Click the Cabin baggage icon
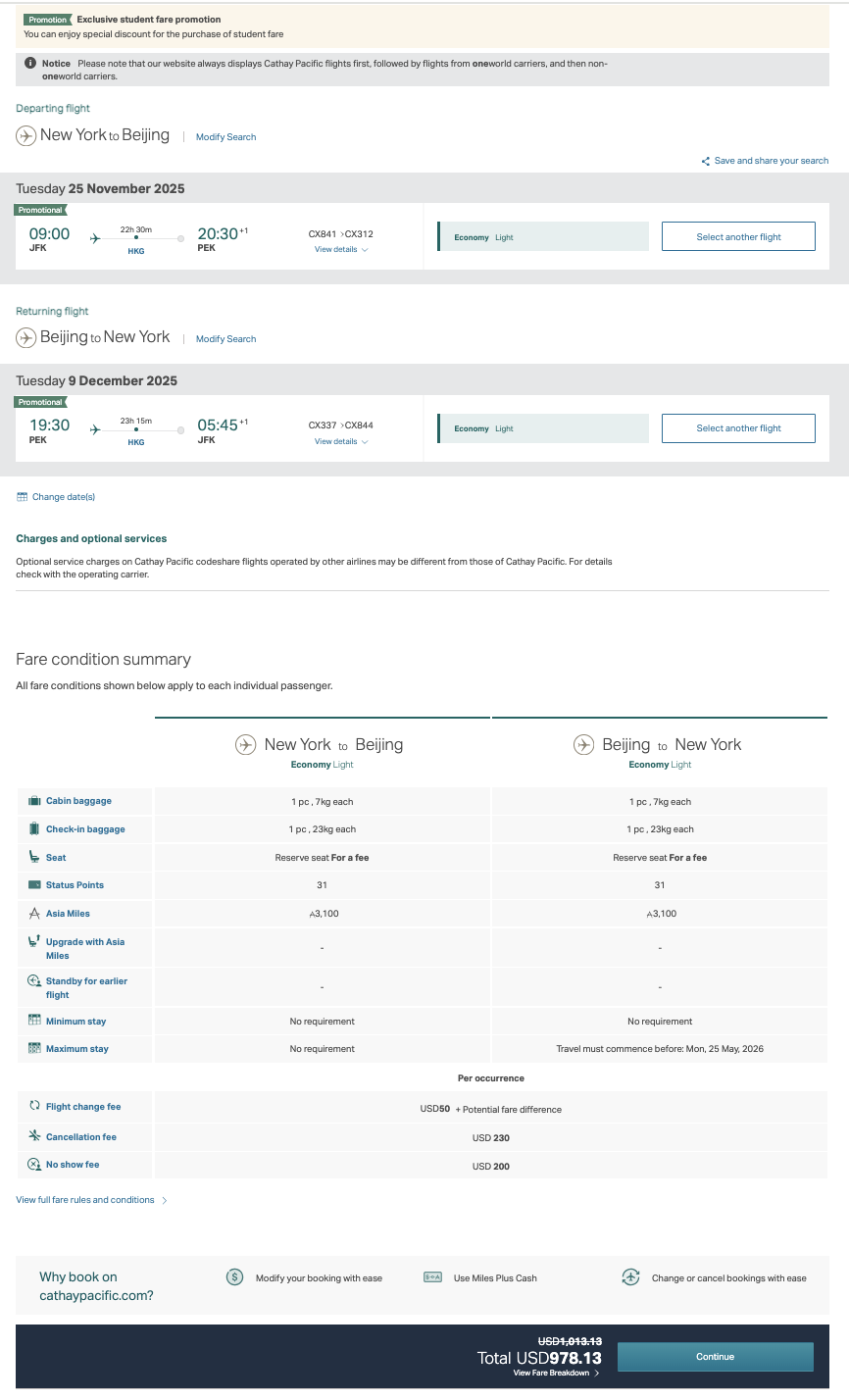This screenshot has height=1400, width=849. coord(35,801)
